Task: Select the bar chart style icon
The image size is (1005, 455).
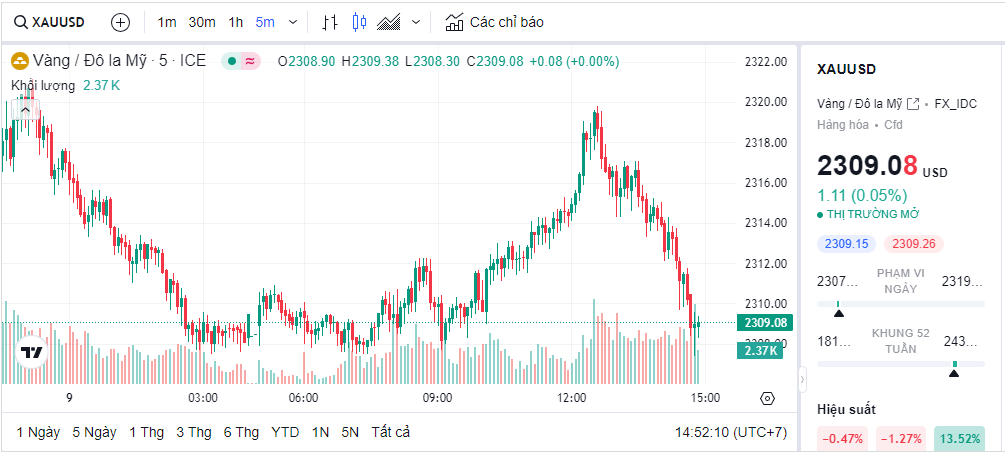Action: 331,22
